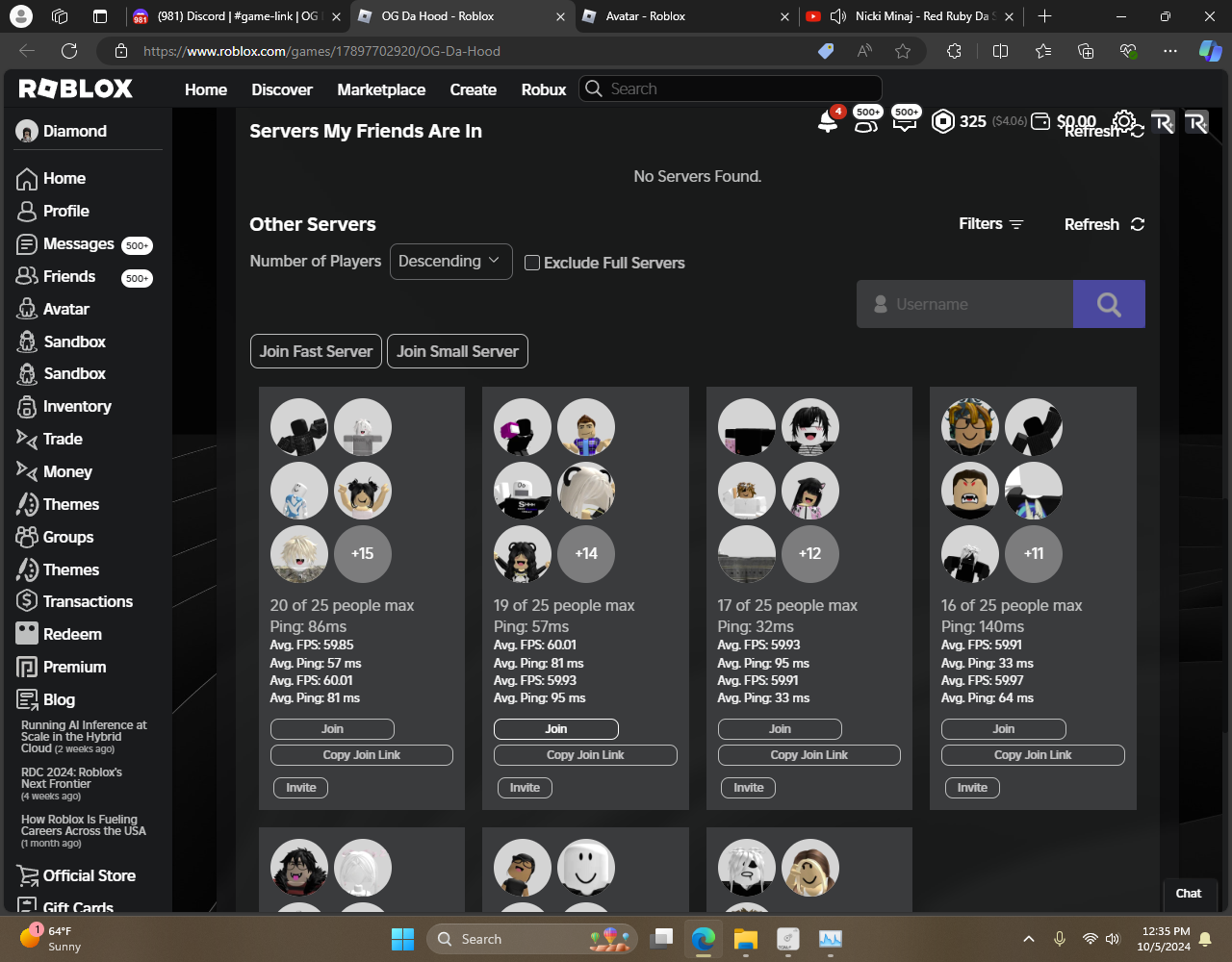The image size is (1232, 962).
Task: Open the browser Extensions puzzle icon
Action: click(954, 51)
